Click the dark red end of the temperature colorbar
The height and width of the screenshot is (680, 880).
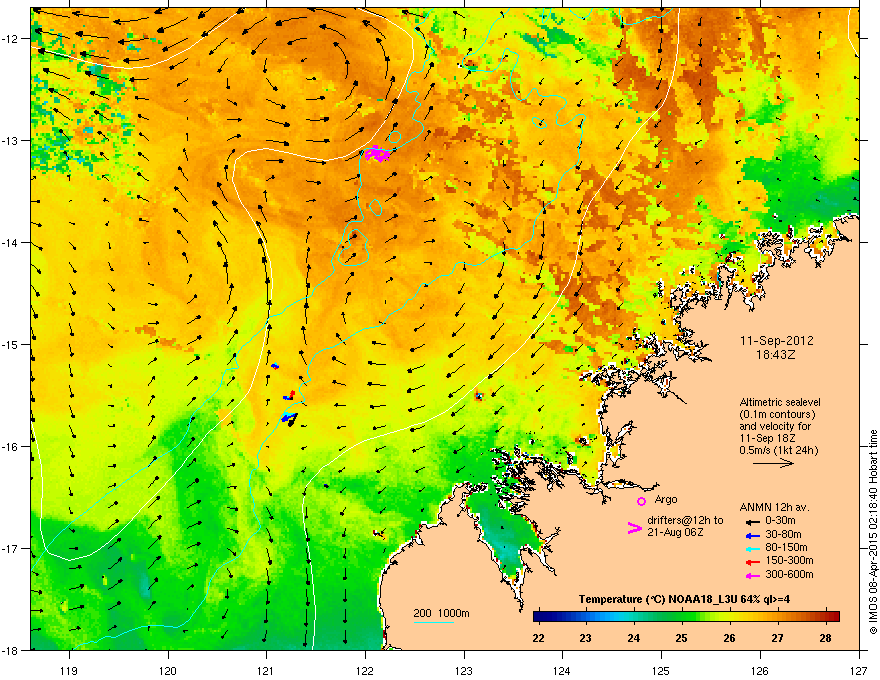834,616
